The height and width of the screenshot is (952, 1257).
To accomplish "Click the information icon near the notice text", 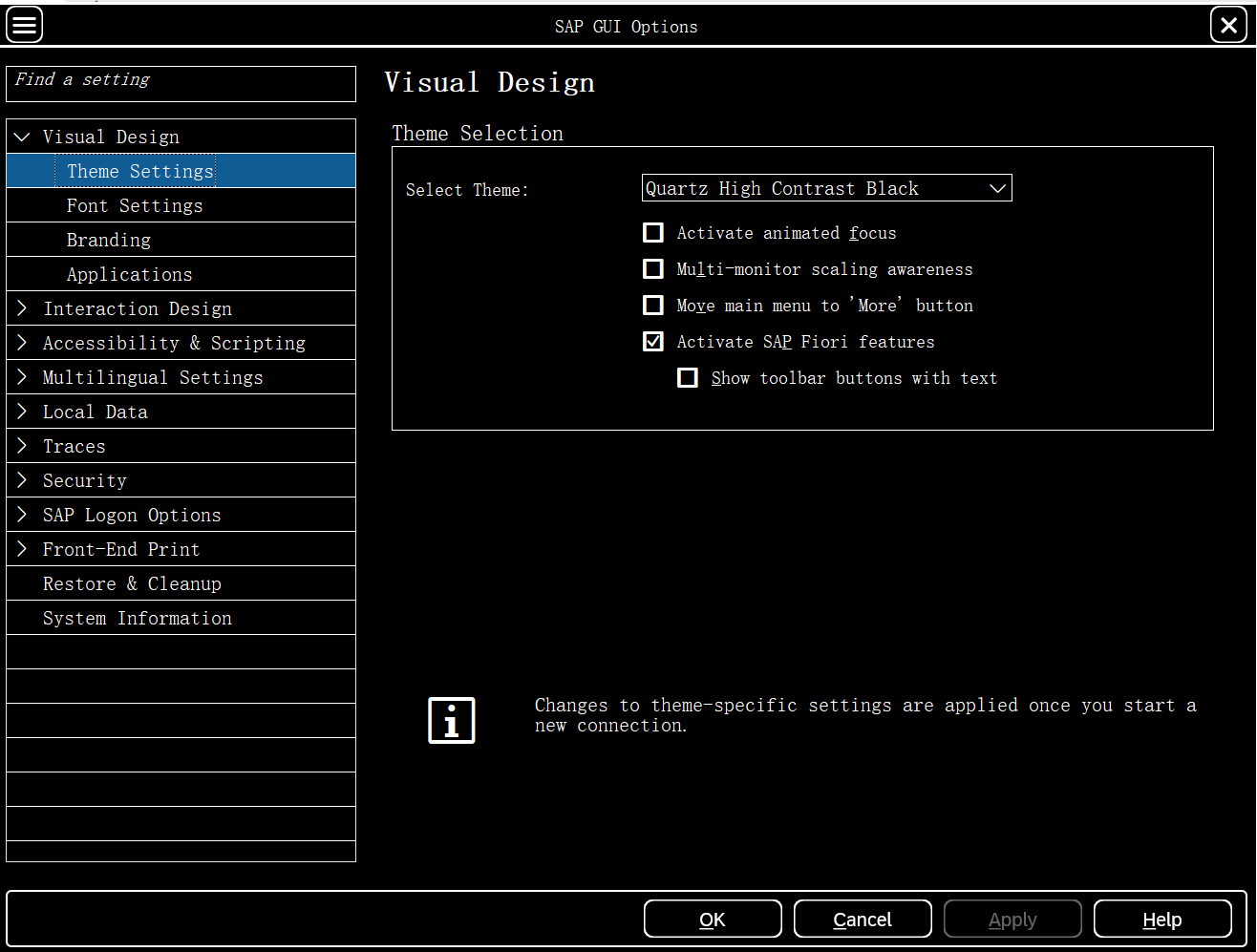I will pyautogui.click(x=451, y=720).
